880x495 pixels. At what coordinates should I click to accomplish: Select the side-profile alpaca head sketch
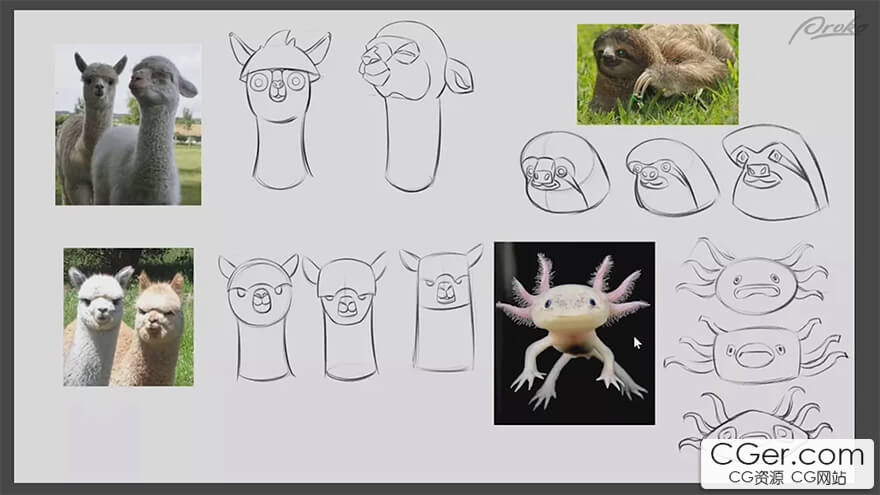click(415, 107)
